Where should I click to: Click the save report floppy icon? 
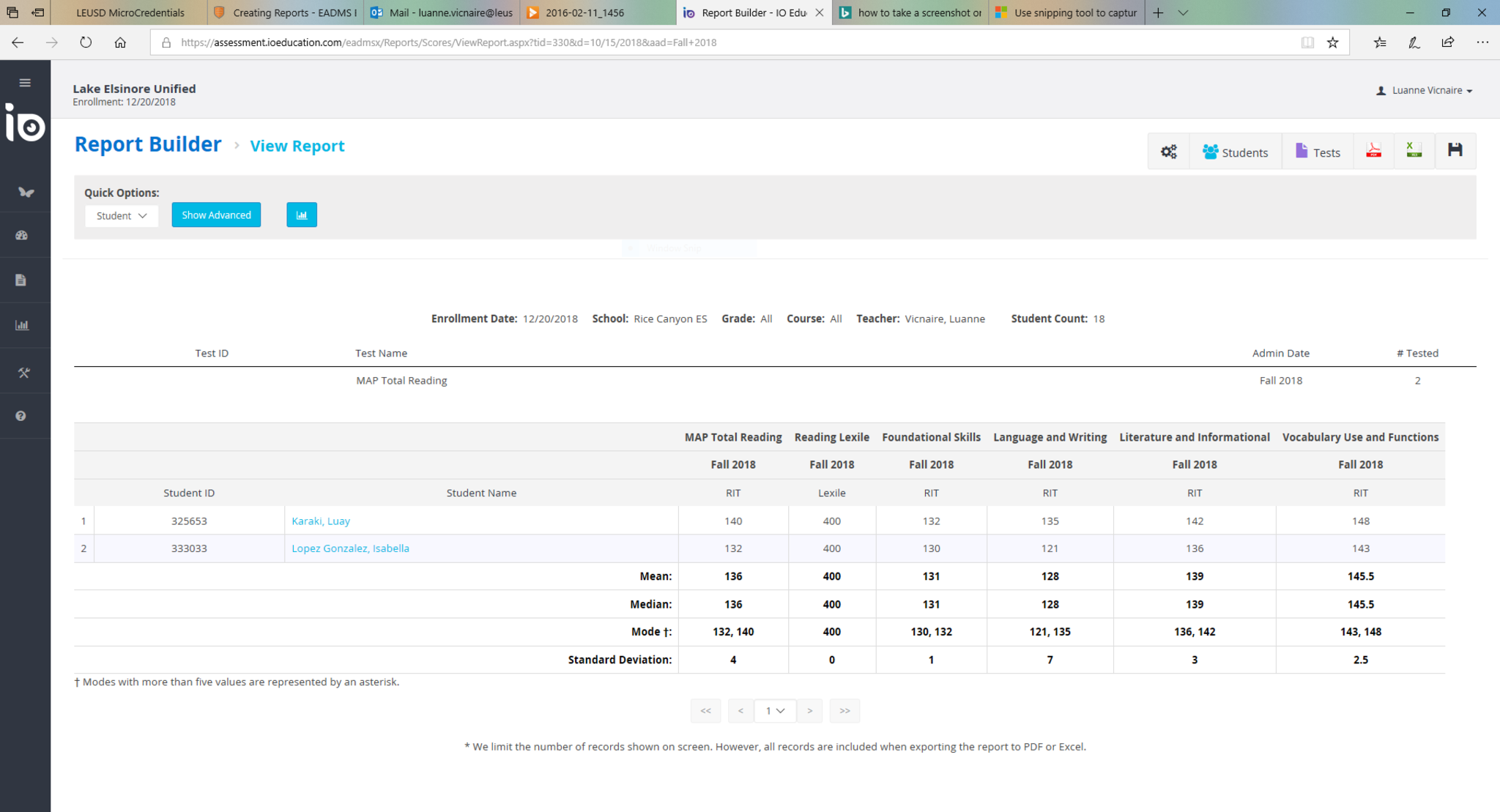pos(1455,151)
